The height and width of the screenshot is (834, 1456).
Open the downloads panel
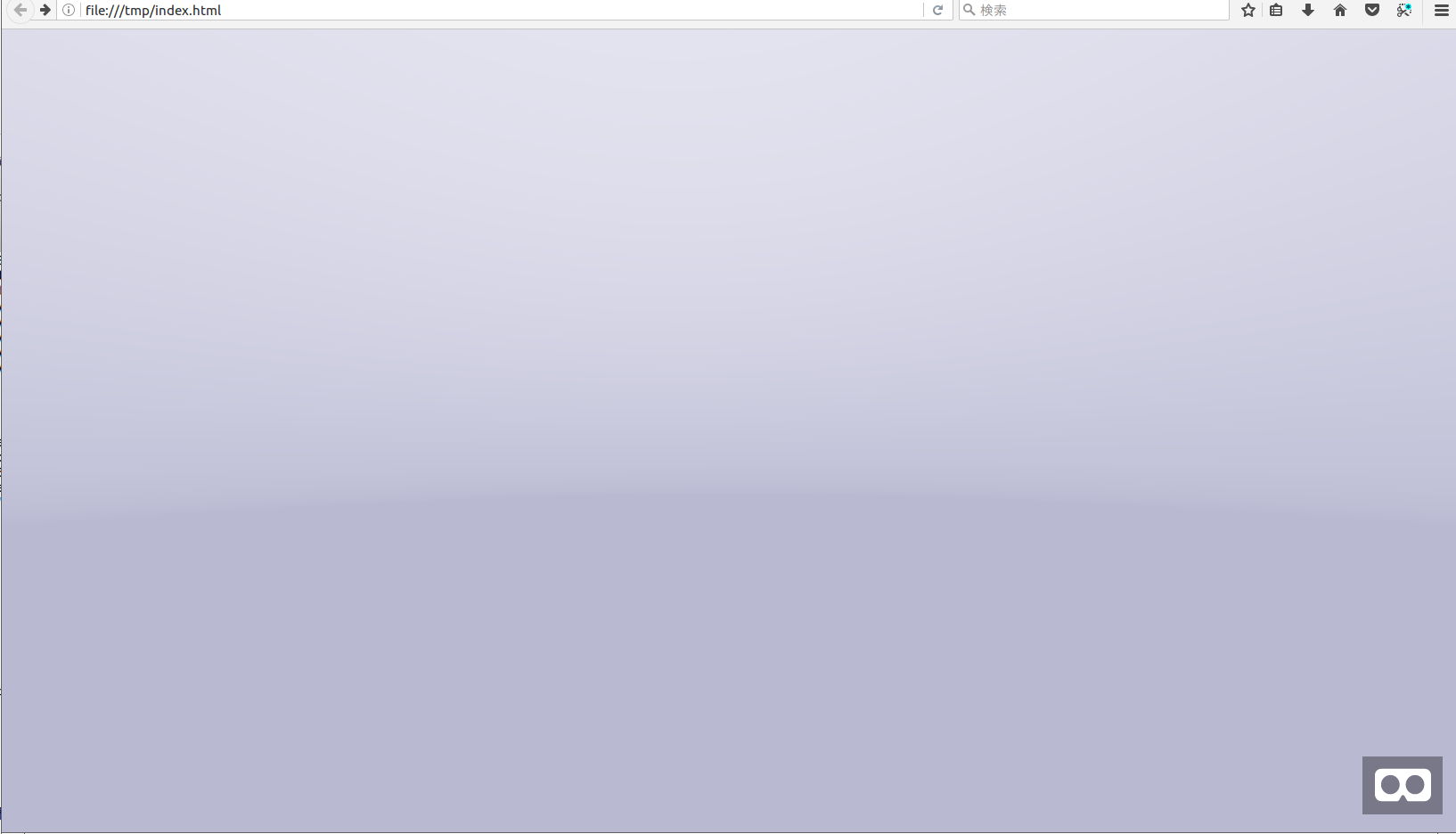[1308, 11]
